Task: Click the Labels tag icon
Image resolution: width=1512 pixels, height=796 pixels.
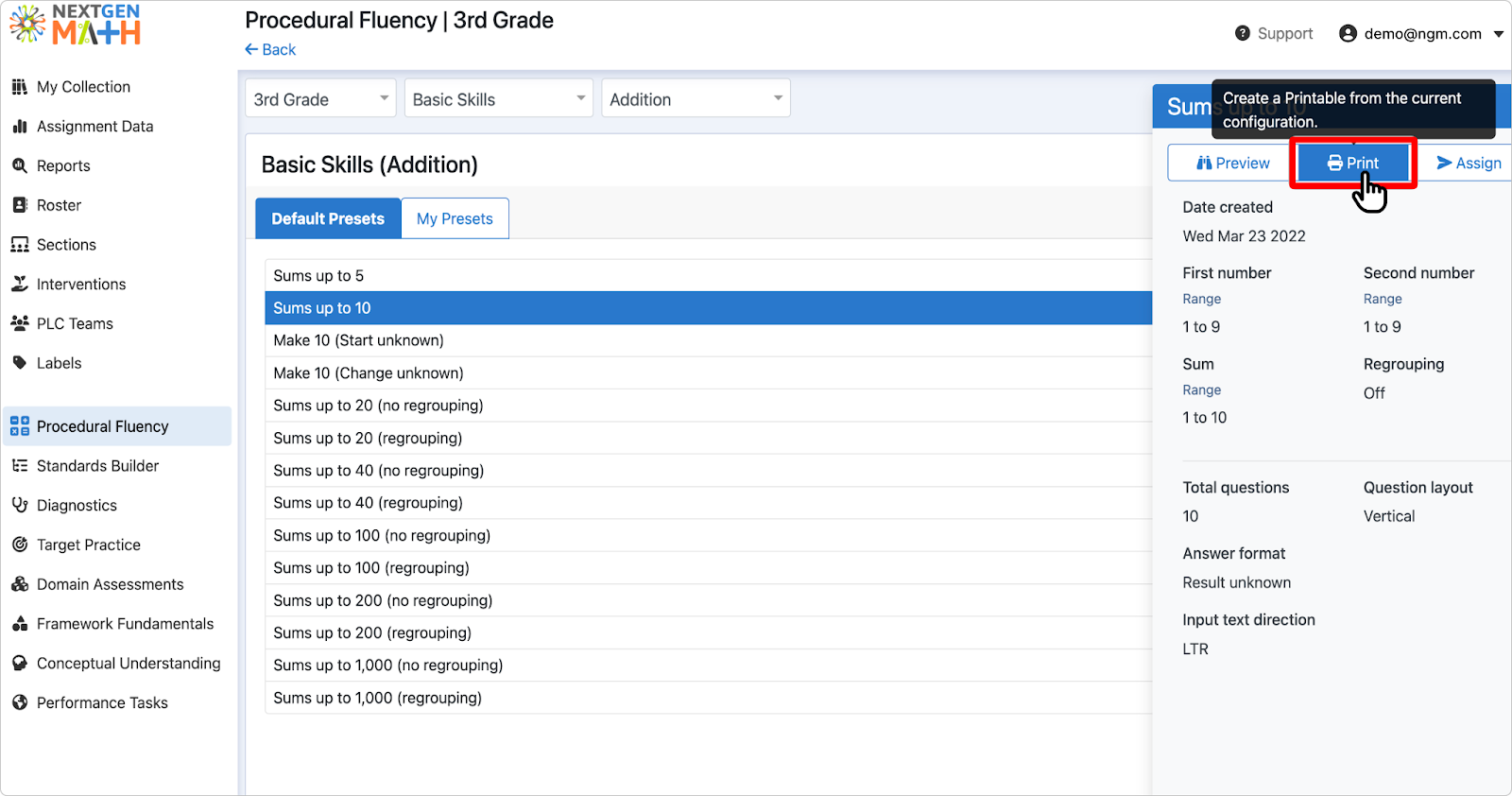Action: coord(19,363)
